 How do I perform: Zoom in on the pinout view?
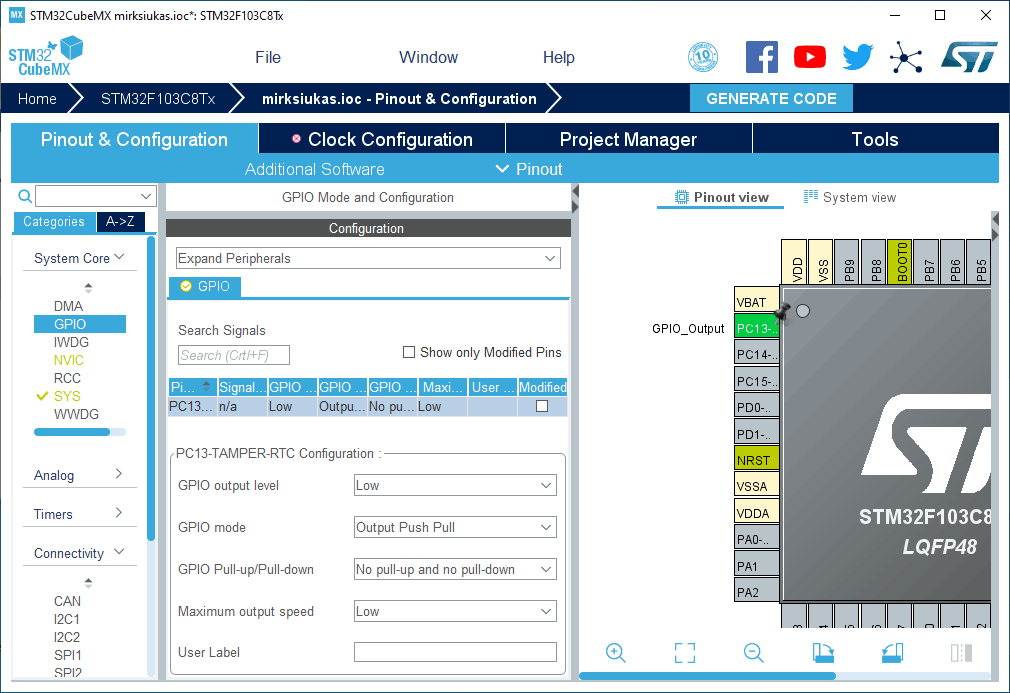click(x=615, y=652)
